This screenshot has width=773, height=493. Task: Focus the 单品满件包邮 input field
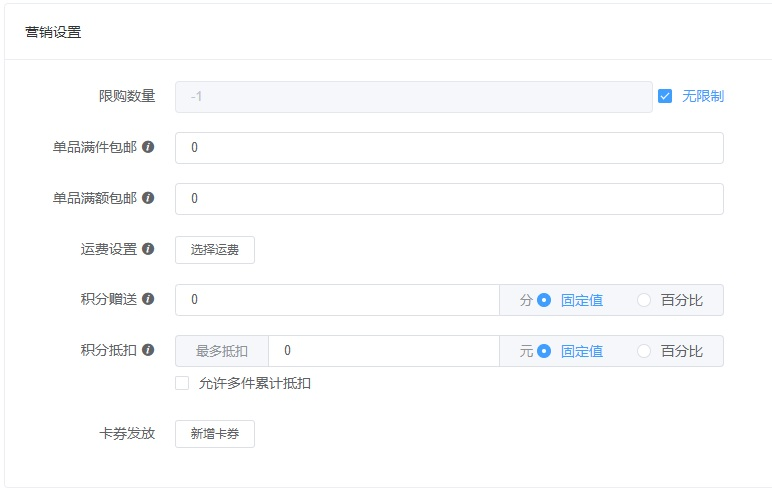tap(449, 148)
